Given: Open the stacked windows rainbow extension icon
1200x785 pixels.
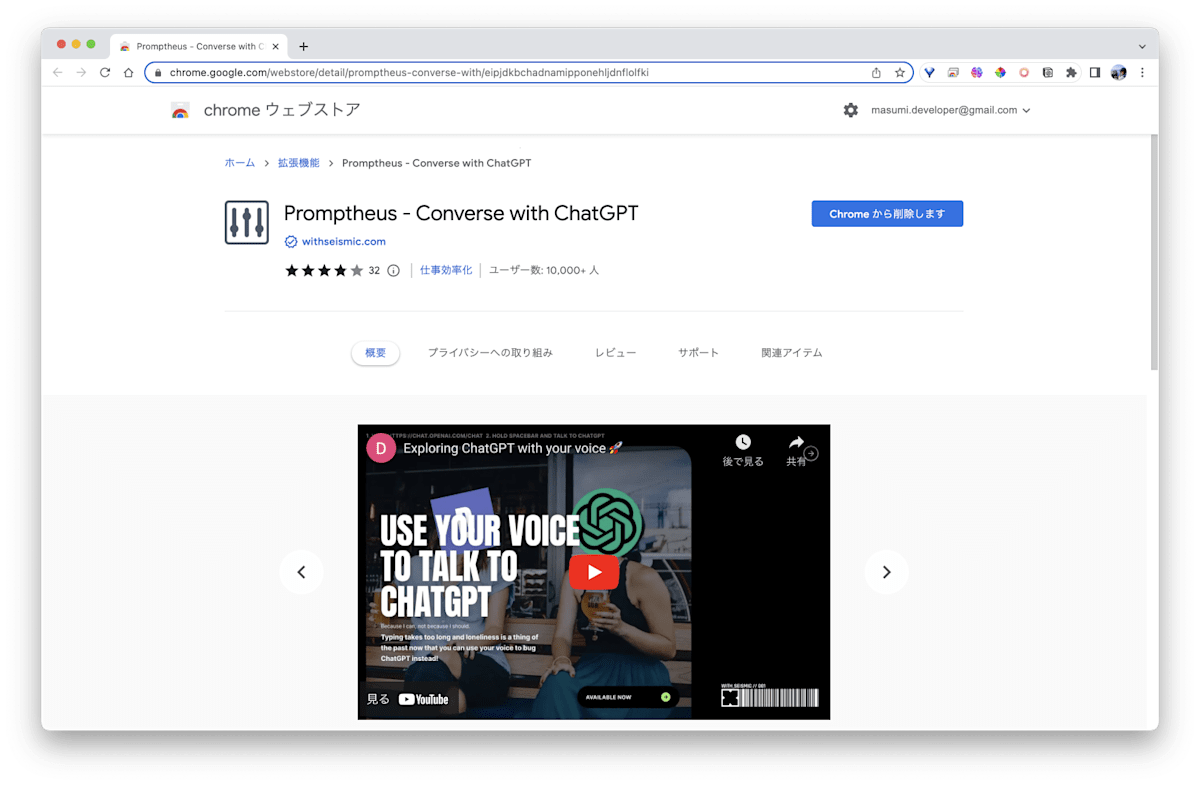Looking at the screenshot, I should tap(953, 72).
